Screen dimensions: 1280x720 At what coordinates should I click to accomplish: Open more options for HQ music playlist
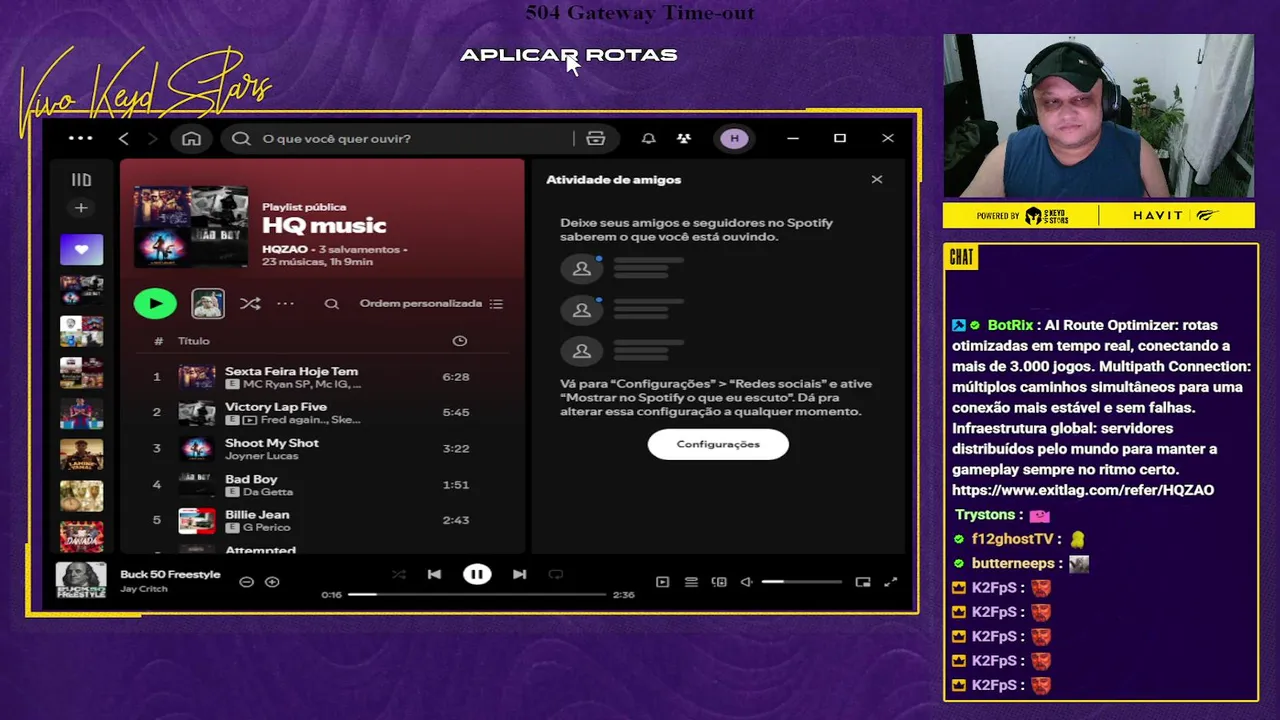pyautogui.click(x=286, y=303)
